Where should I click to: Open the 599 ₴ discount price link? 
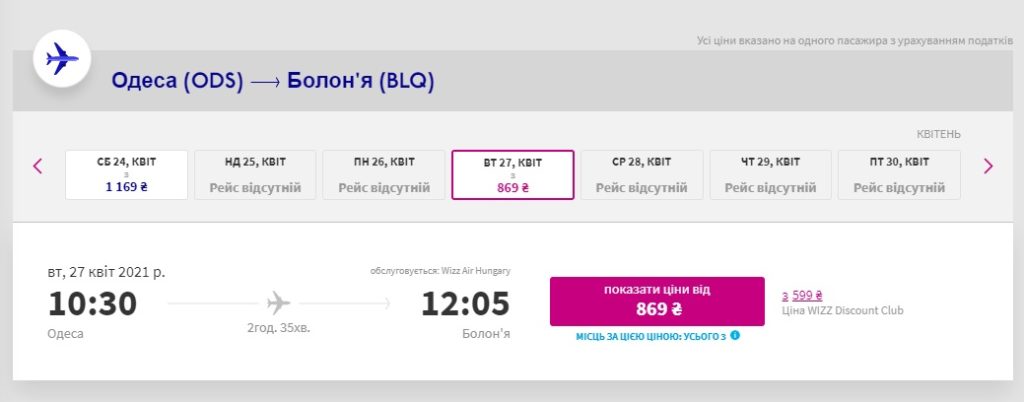[x=806, y=295]
